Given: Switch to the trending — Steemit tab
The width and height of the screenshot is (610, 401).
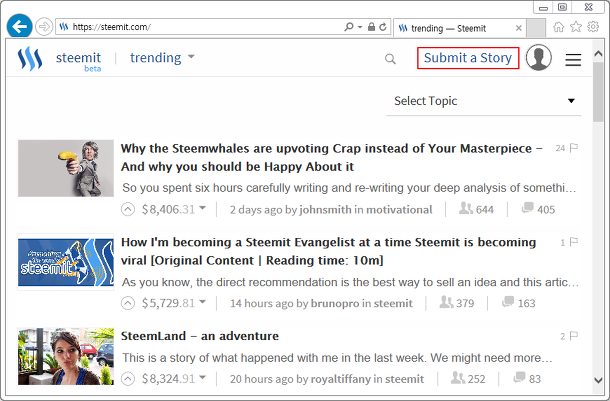Looking at the screenshot, I should tap(455, 28).
